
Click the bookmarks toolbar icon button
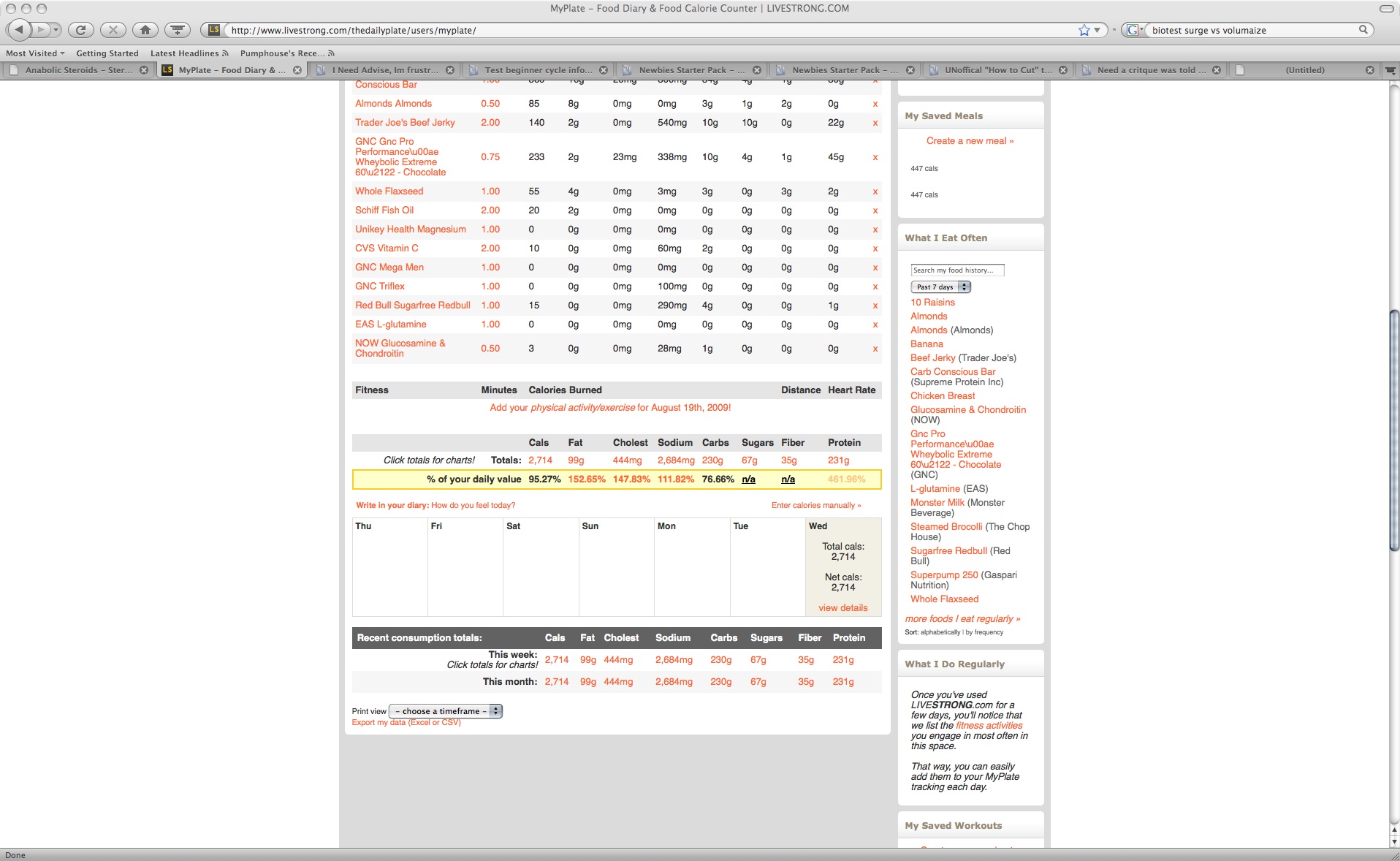click(x=177, y=30)
